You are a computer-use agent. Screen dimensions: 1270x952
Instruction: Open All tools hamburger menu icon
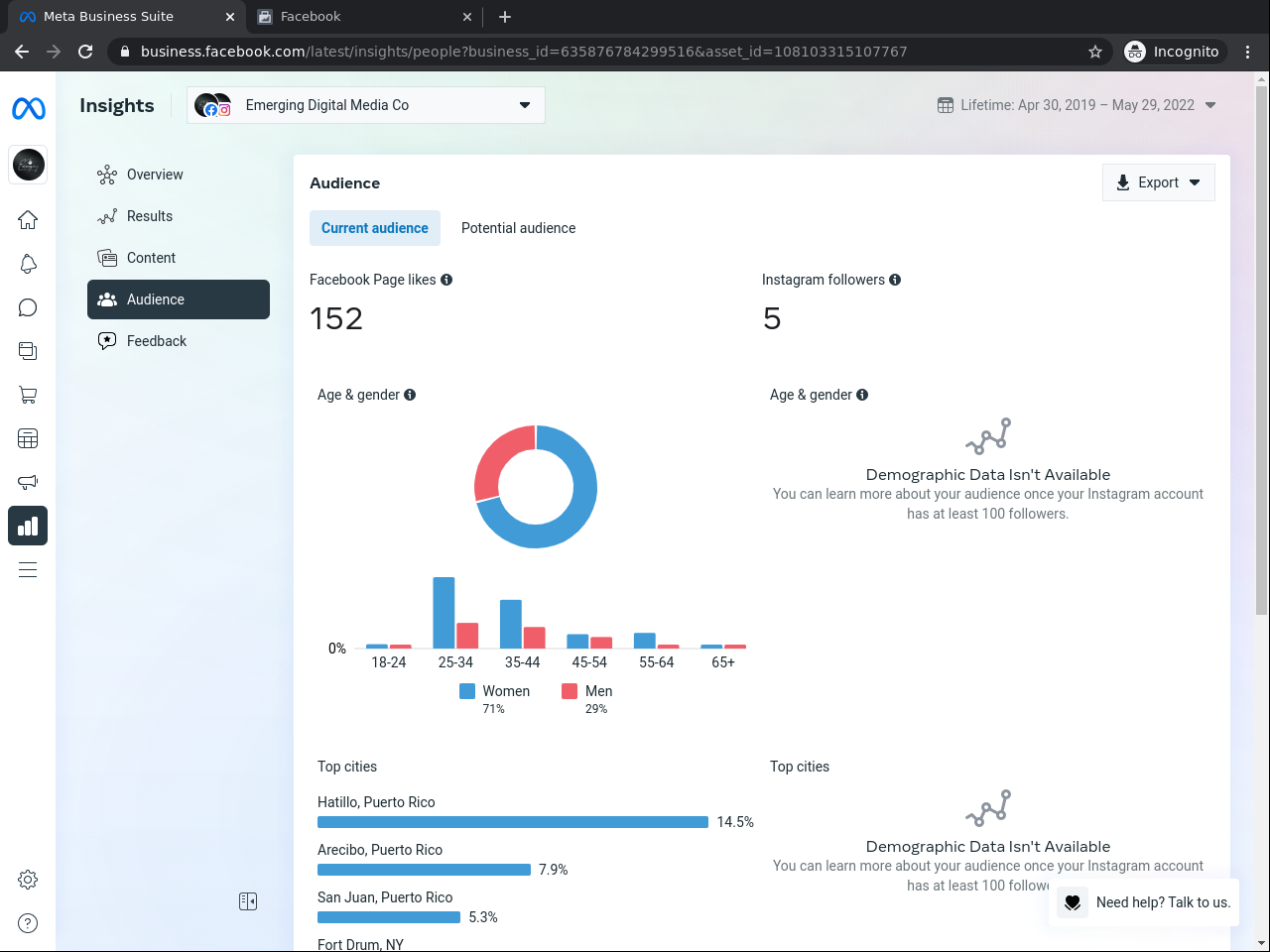28,569
